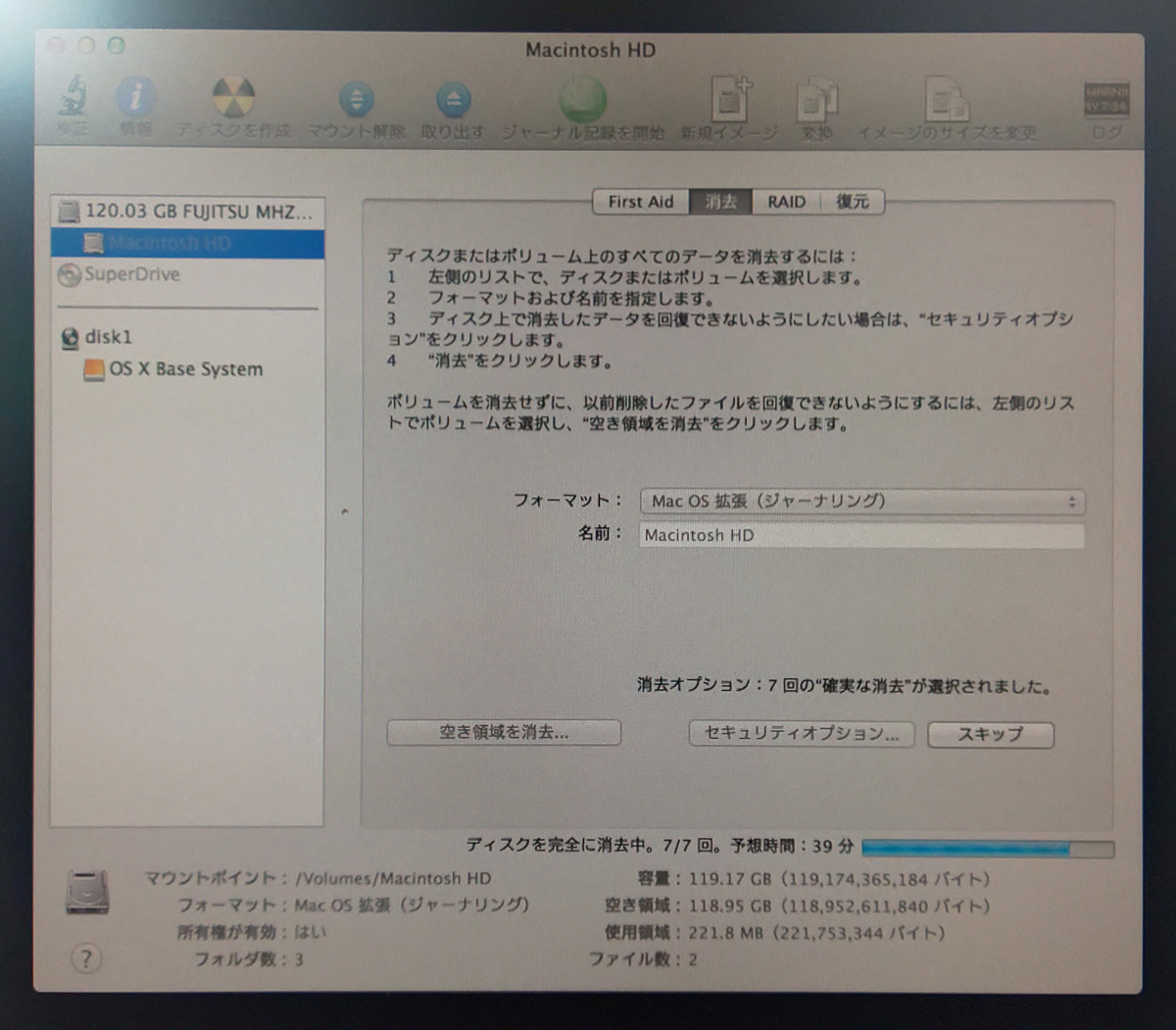The width and height of the screenshot is (1176, 1030).
Task: Click the 名前 text field
Action: pos(862,535)
